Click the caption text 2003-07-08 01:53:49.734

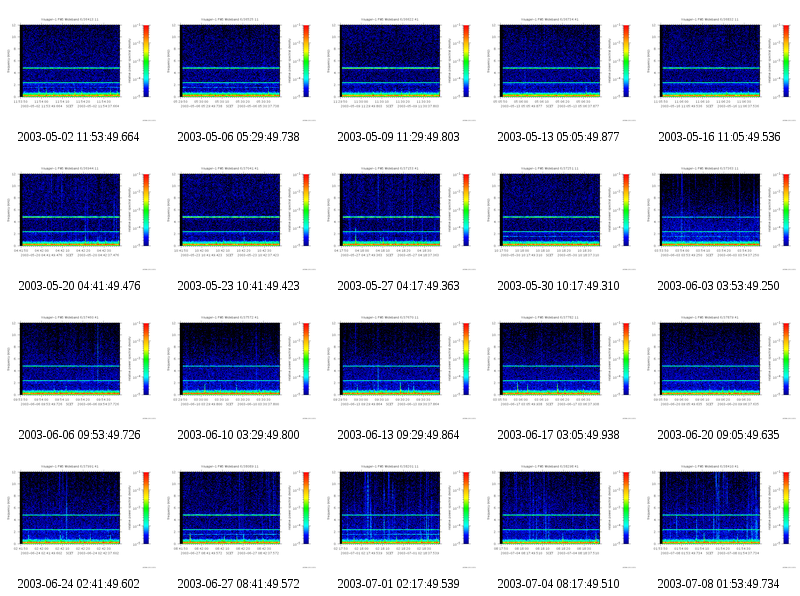coord(718,584)
